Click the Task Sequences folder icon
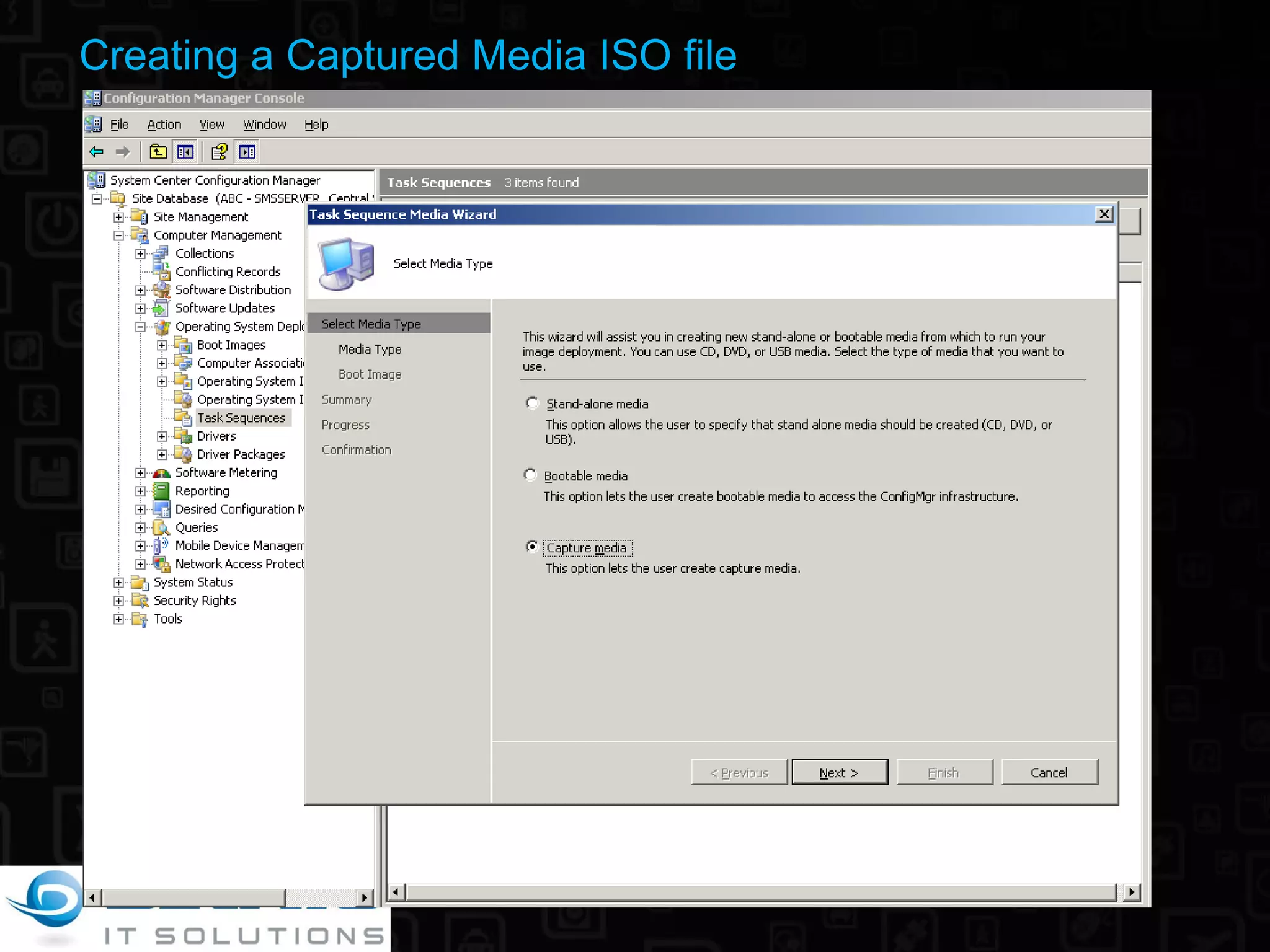The width and height of the screenshot is (1270, 952). click(183, 418)
